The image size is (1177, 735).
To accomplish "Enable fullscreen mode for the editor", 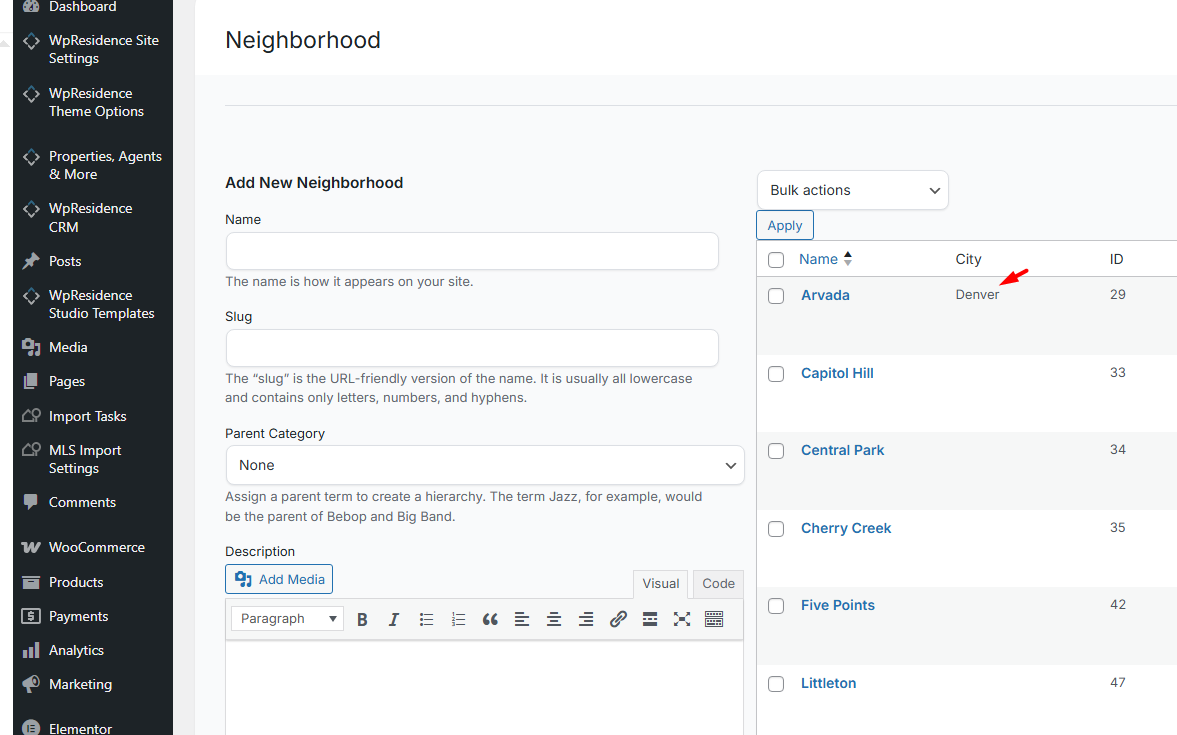I will tap(682, 619).
